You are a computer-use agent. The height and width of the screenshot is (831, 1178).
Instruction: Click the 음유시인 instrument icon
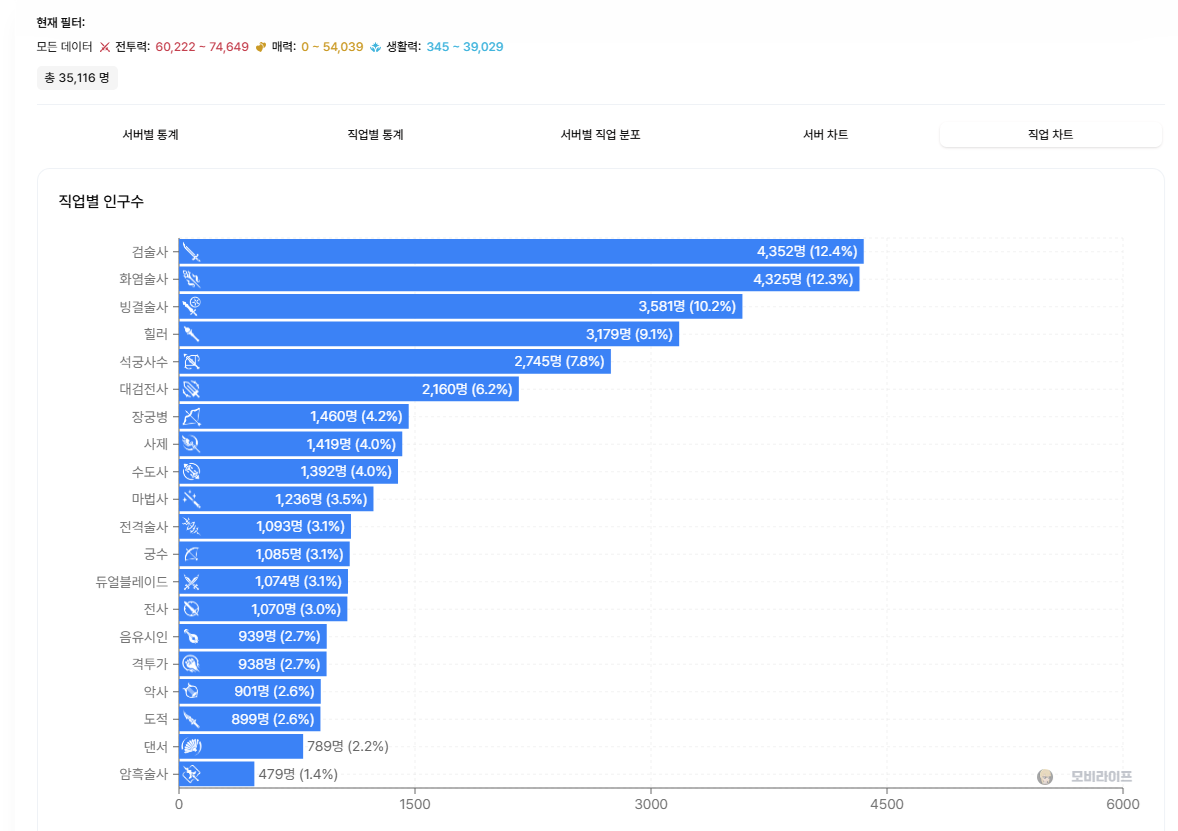click(192, 637)
